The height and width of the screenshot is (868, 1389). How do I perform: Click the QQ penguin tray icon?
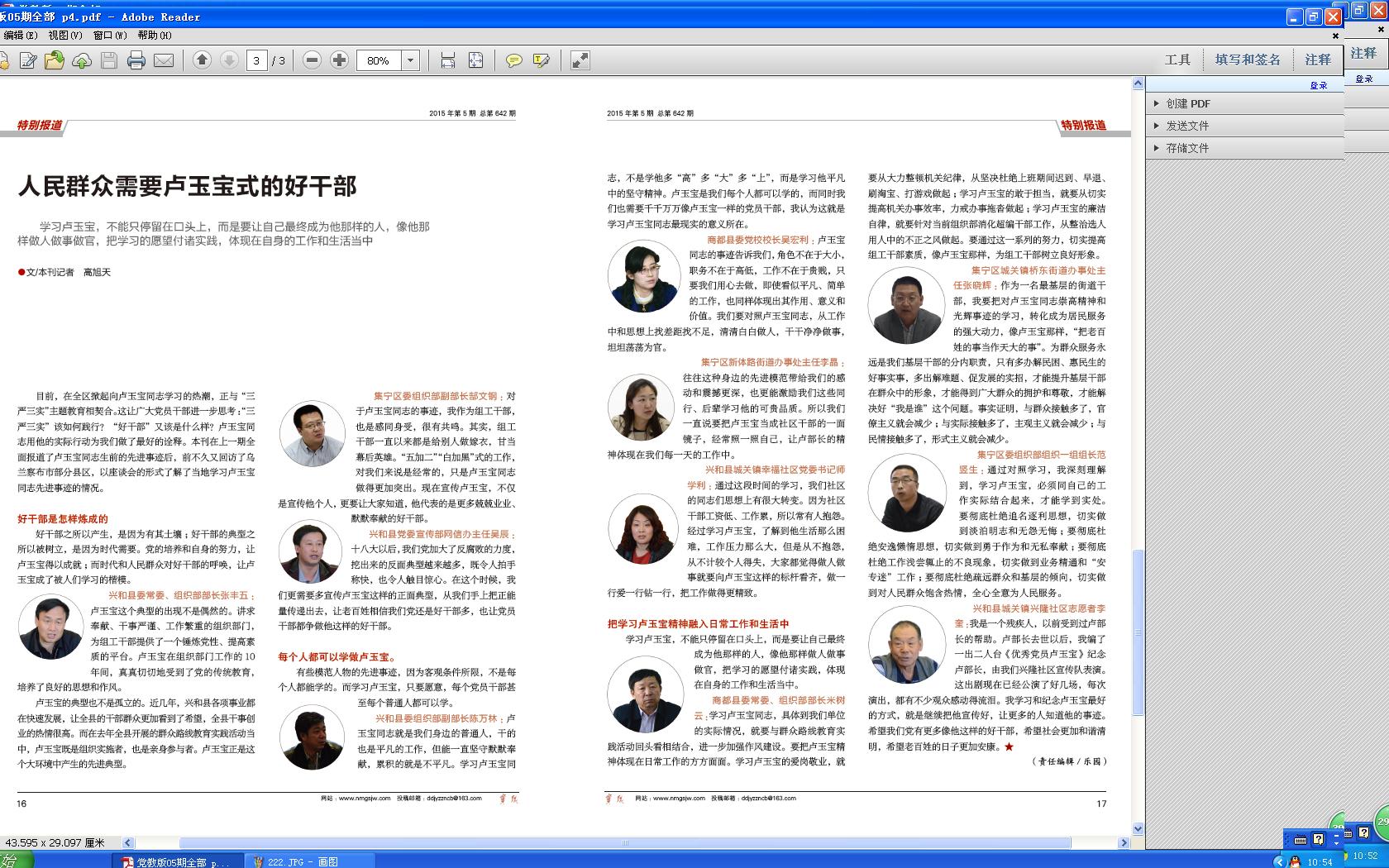pyautogui.click(x=1294, y=861)
